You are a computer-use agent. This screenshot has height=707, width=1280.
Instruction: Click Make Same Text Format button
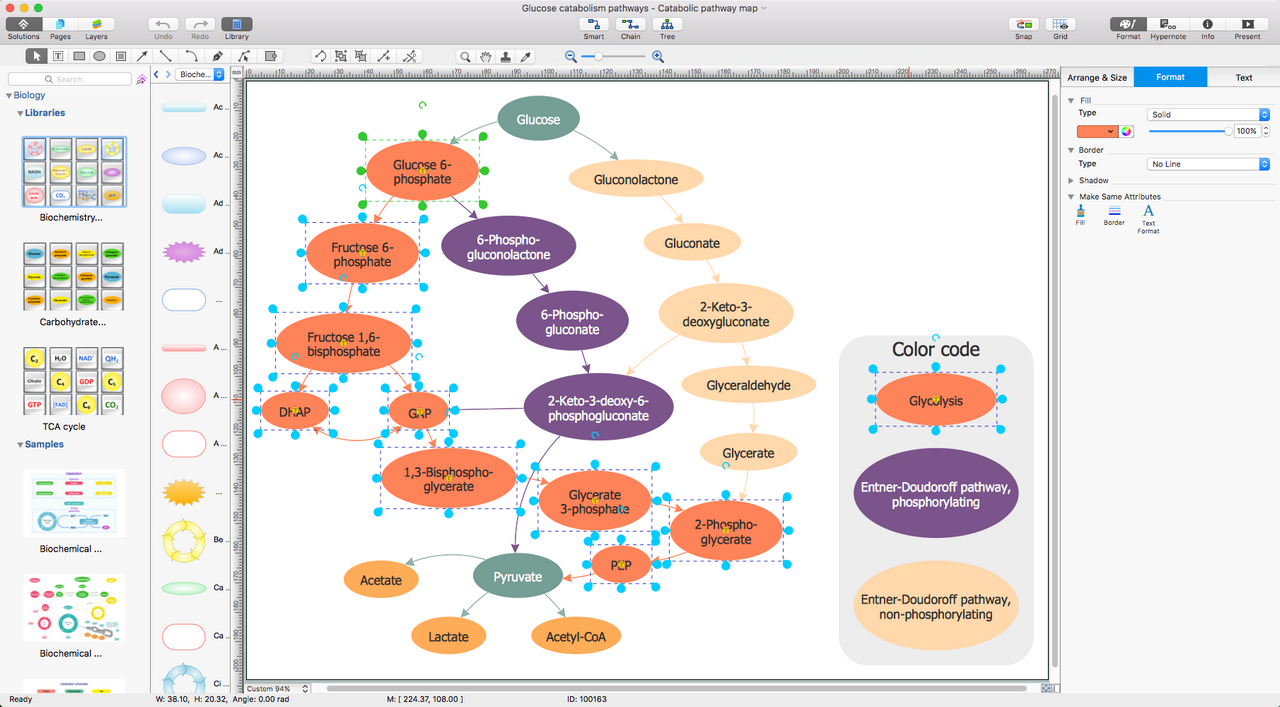[1149, 217]
